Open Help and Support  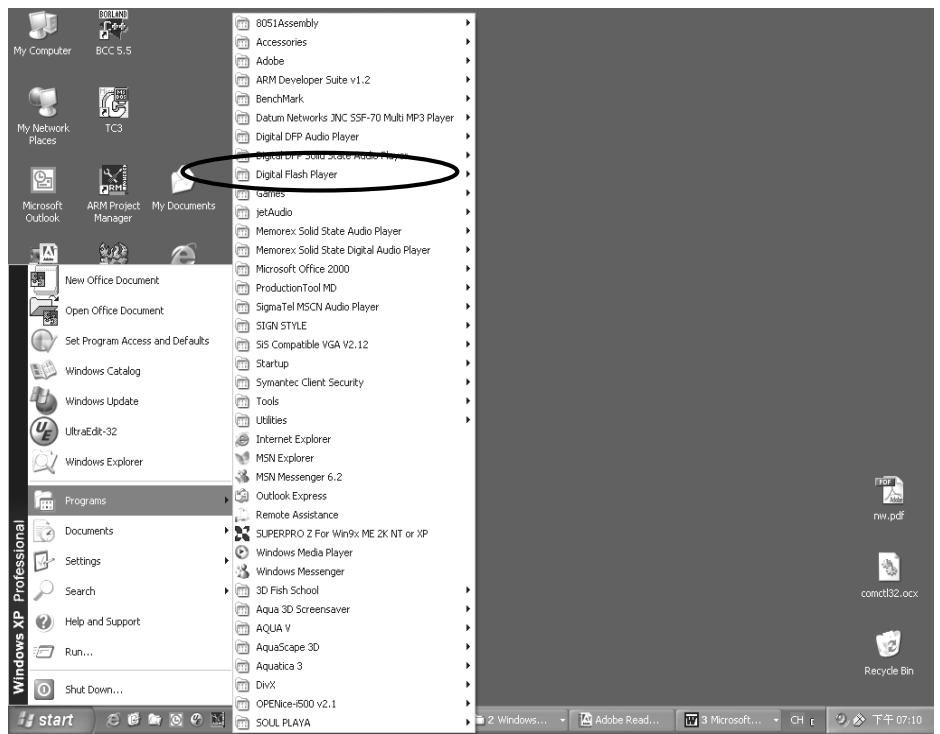[x=130, y=622]
